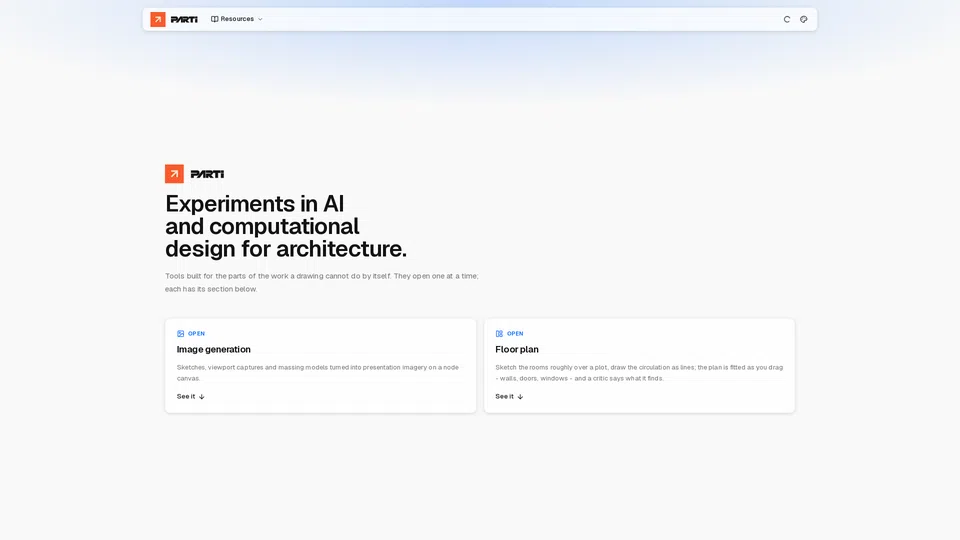
Task: Click the book icon beside Resources
Action: [214, 19]
